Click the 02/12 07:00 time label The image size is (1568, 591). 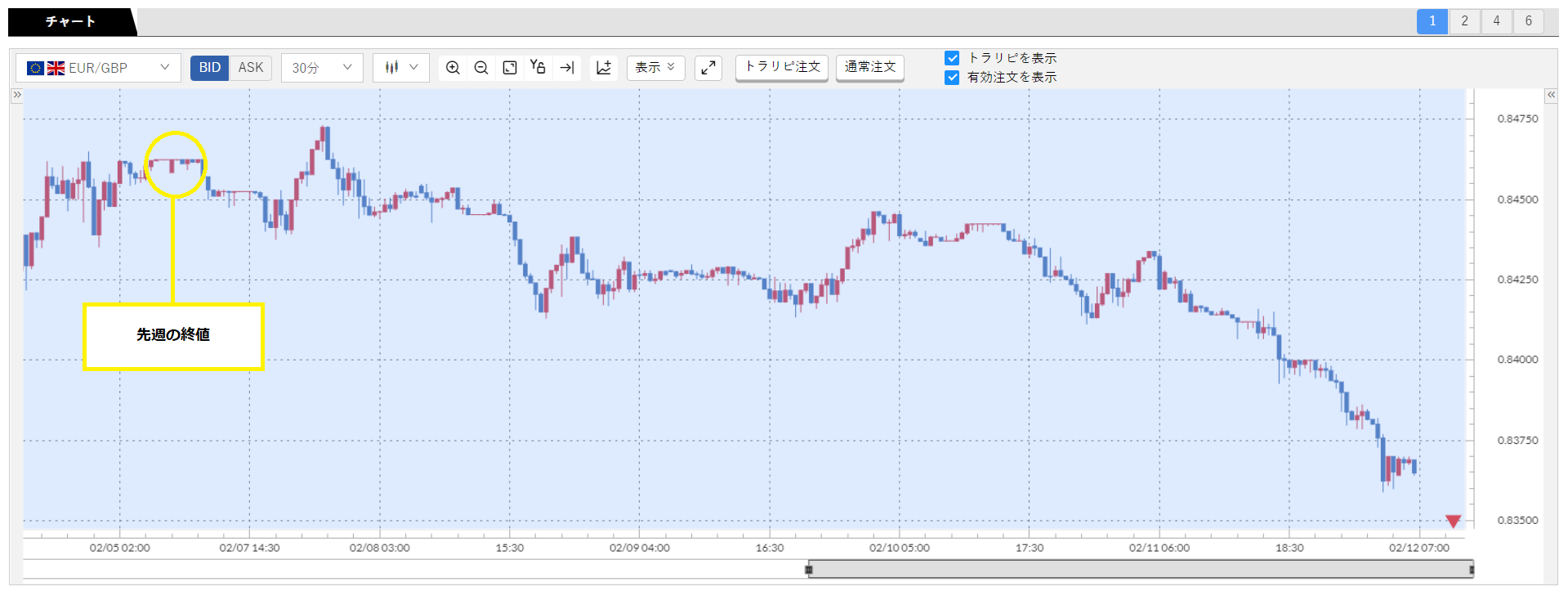[x=1419, y=548]
